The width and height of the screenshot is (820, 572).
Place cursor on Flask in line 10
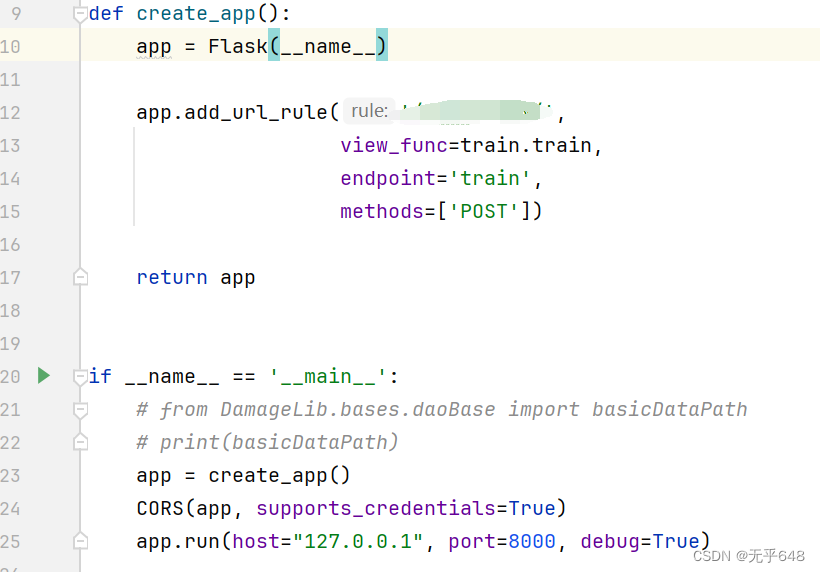(238, 47)
